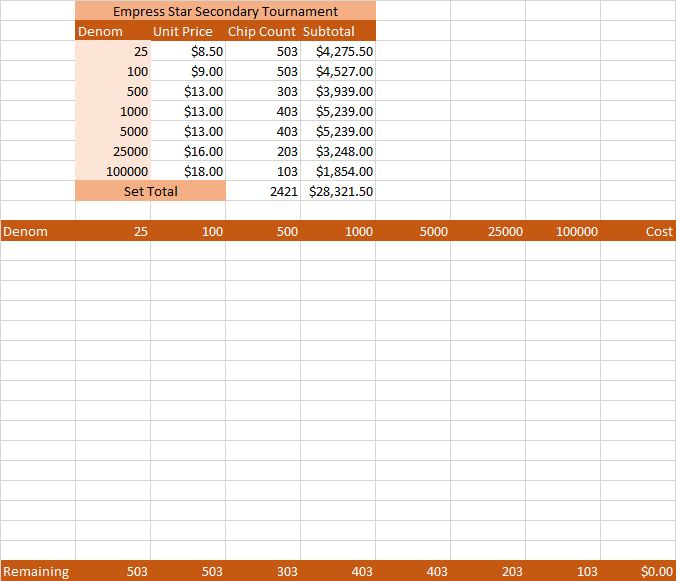Click the $4,527.00 subtotal cell
Image resolution: width=676 pixels, height=581 pixels.
coord(338,71)
